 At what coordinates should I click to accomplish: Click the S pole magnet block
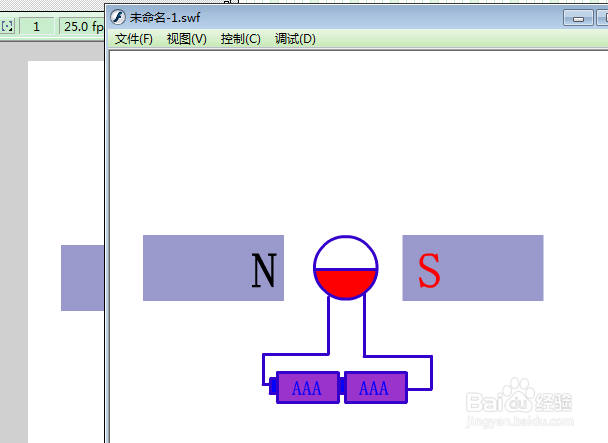[x=473, y=268]
